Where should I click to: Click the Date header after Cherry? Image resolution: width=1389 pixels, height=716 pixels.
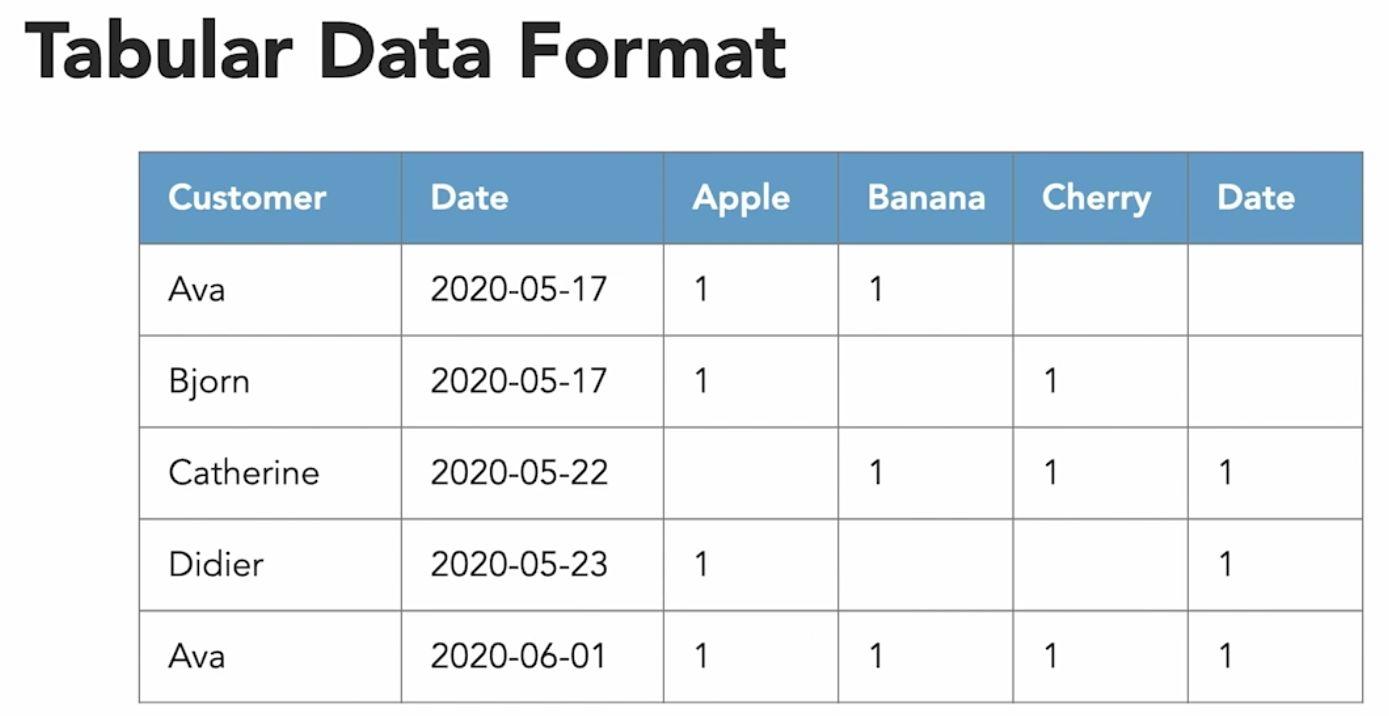point(1255,198)
